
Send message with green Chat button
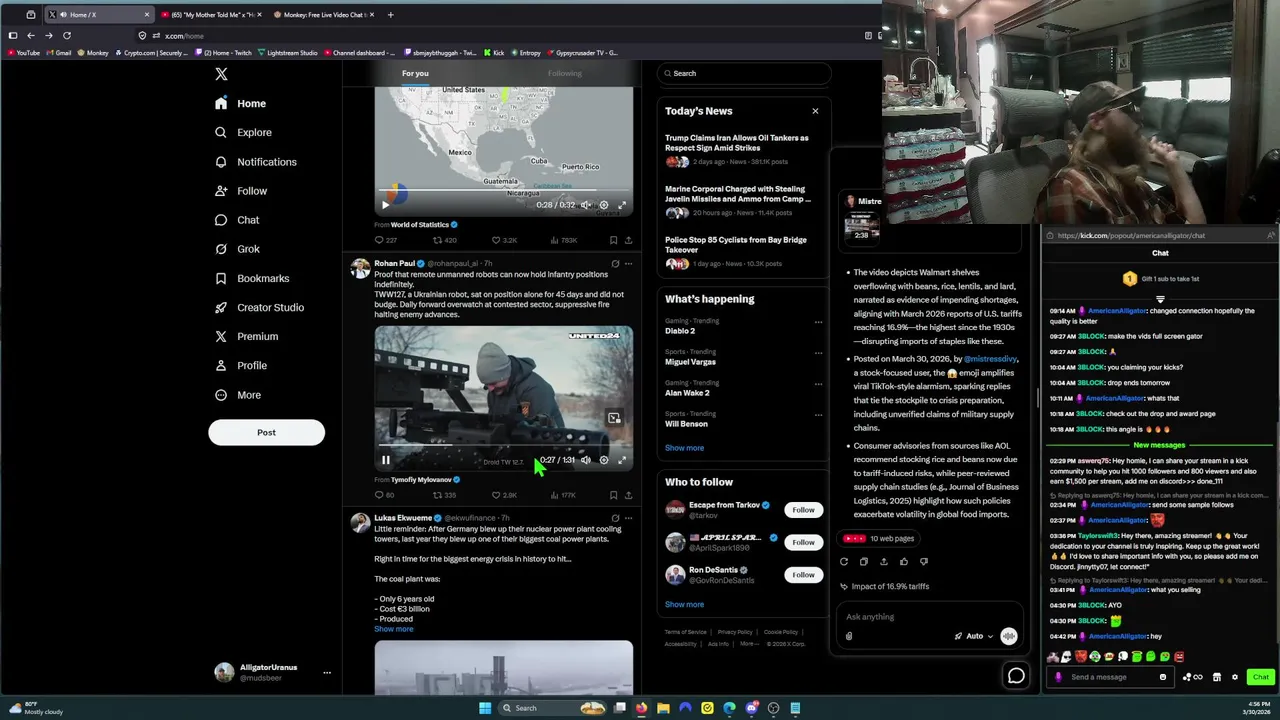(x=1261, y=677)
